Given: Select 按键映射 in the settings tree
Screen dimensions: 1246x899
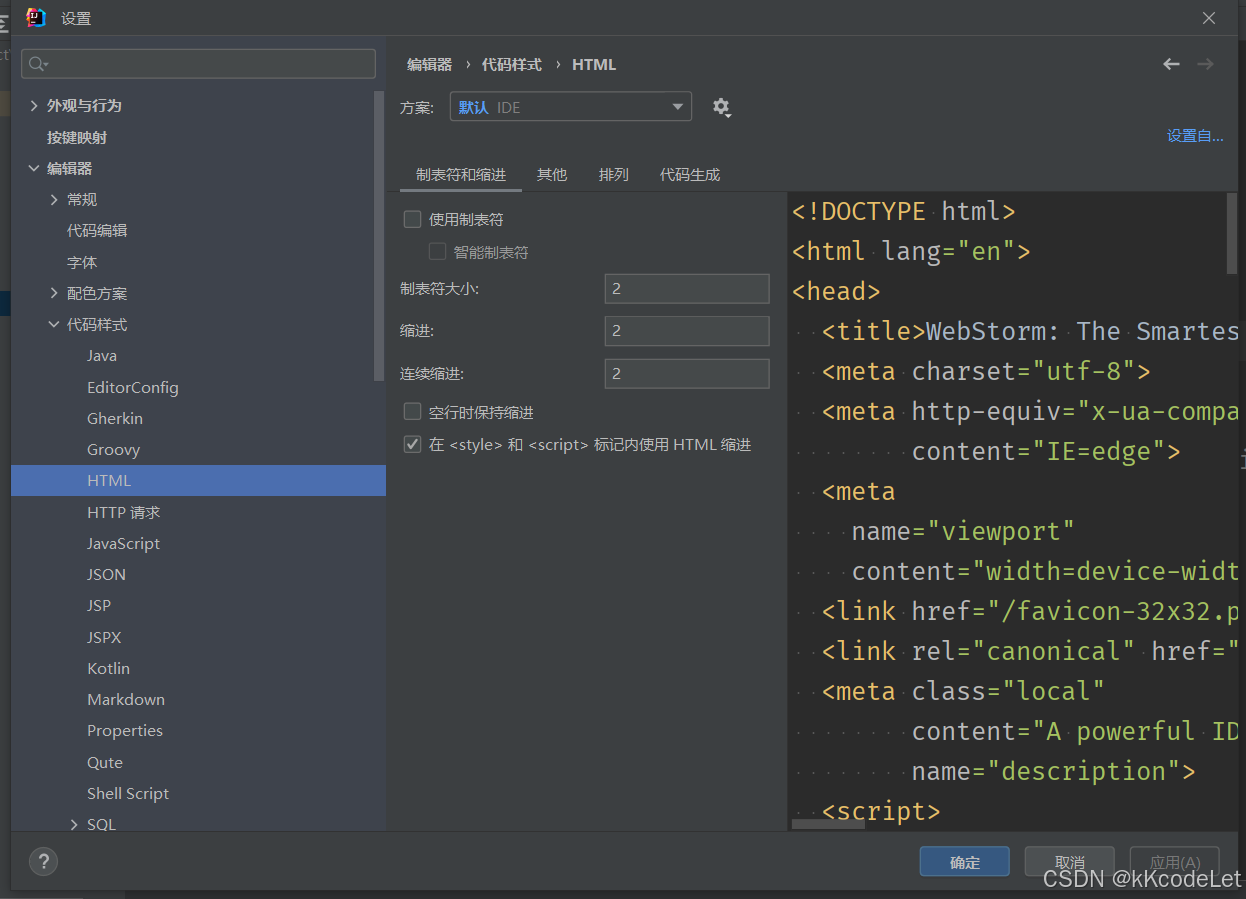Looking at the screenshot, I should coord(77,137).
